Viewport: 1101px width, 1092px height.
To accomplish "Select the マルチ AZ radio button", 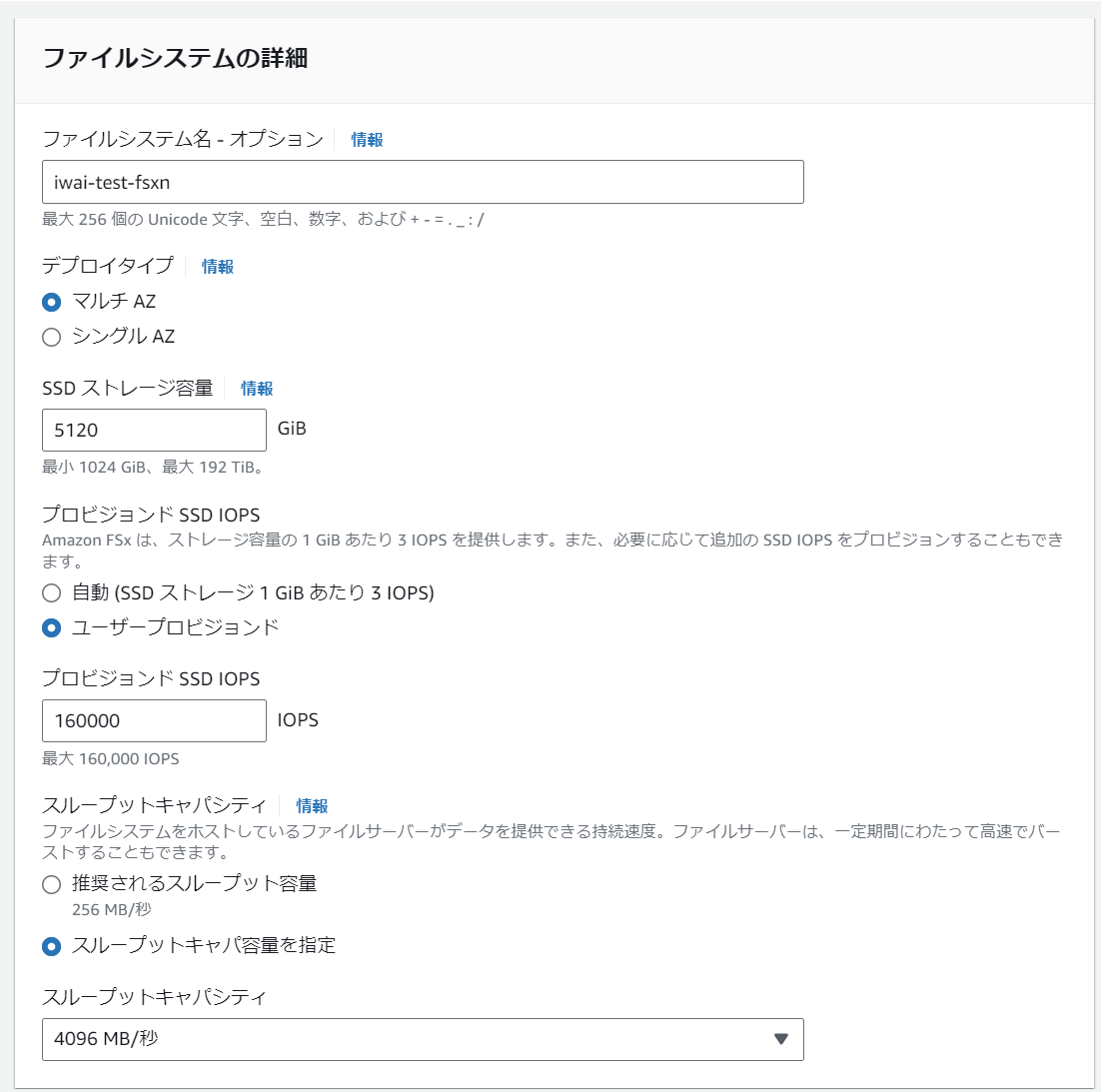I will pyautogui.click(x=51, y=302).
